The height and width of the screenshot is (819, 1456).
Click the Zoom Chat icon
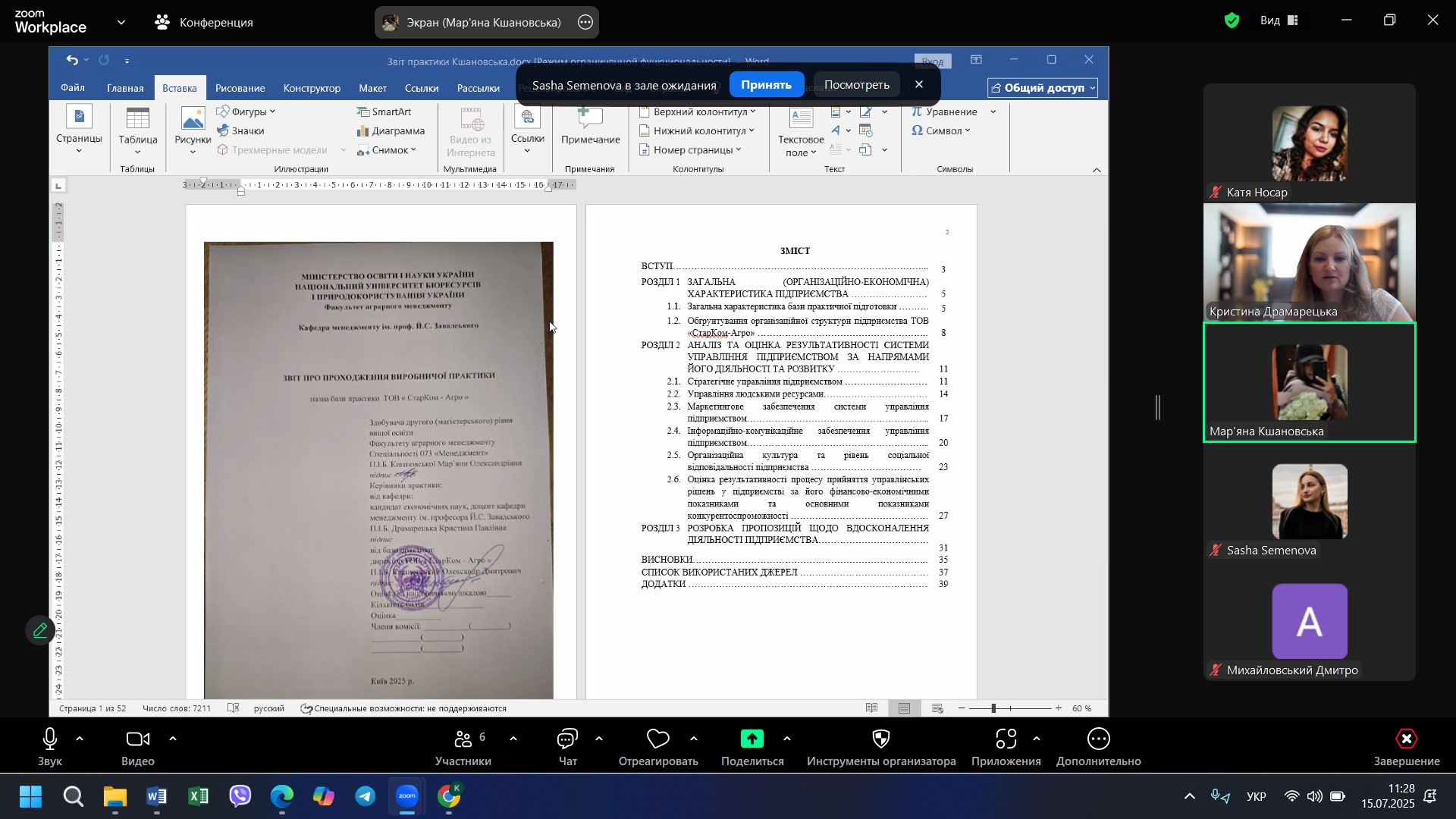567,739
